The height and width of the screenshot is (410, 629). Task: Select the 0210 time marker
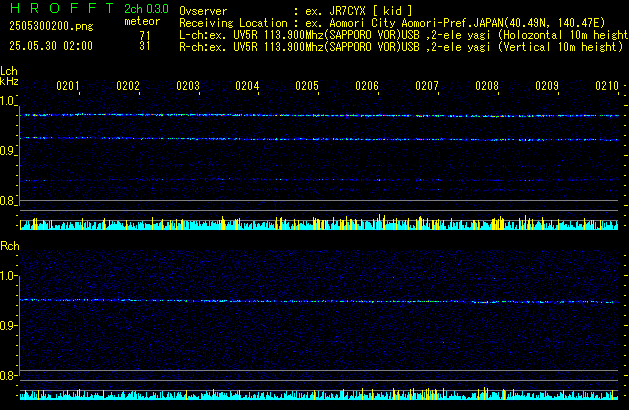point(607,86)
